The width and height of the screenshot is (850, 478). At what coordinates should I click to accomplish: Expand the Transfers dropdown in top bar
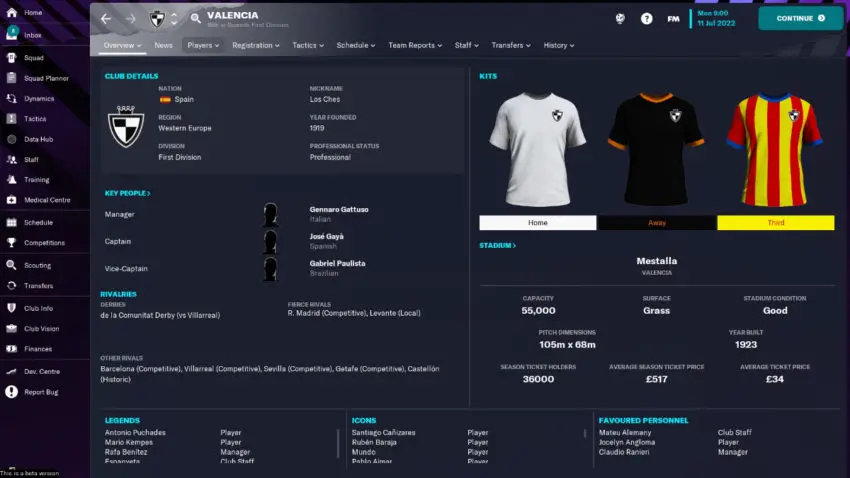pos(511,46)
